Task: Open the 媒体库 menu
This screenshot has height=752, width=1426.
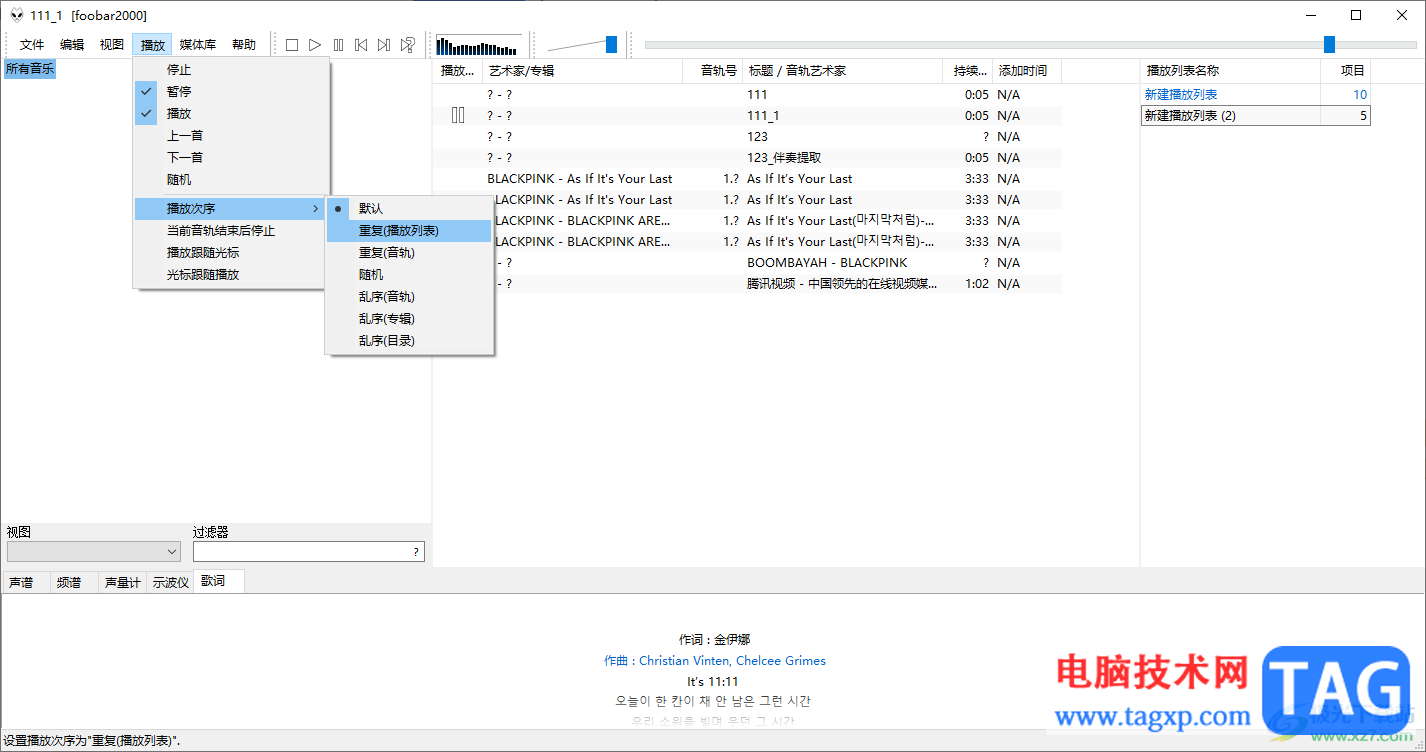Action: pyautogui.click(x=198, y=45)
